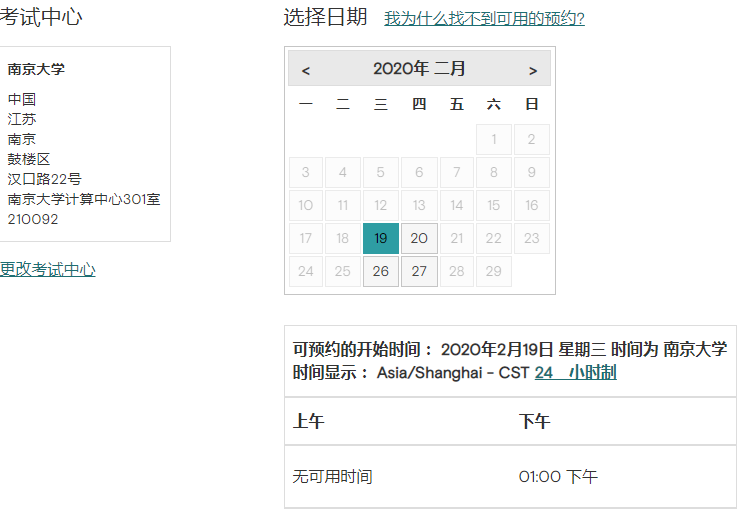Click the 2020年 二月 month header
Screen dimensions: 738x520
(419, 69)
